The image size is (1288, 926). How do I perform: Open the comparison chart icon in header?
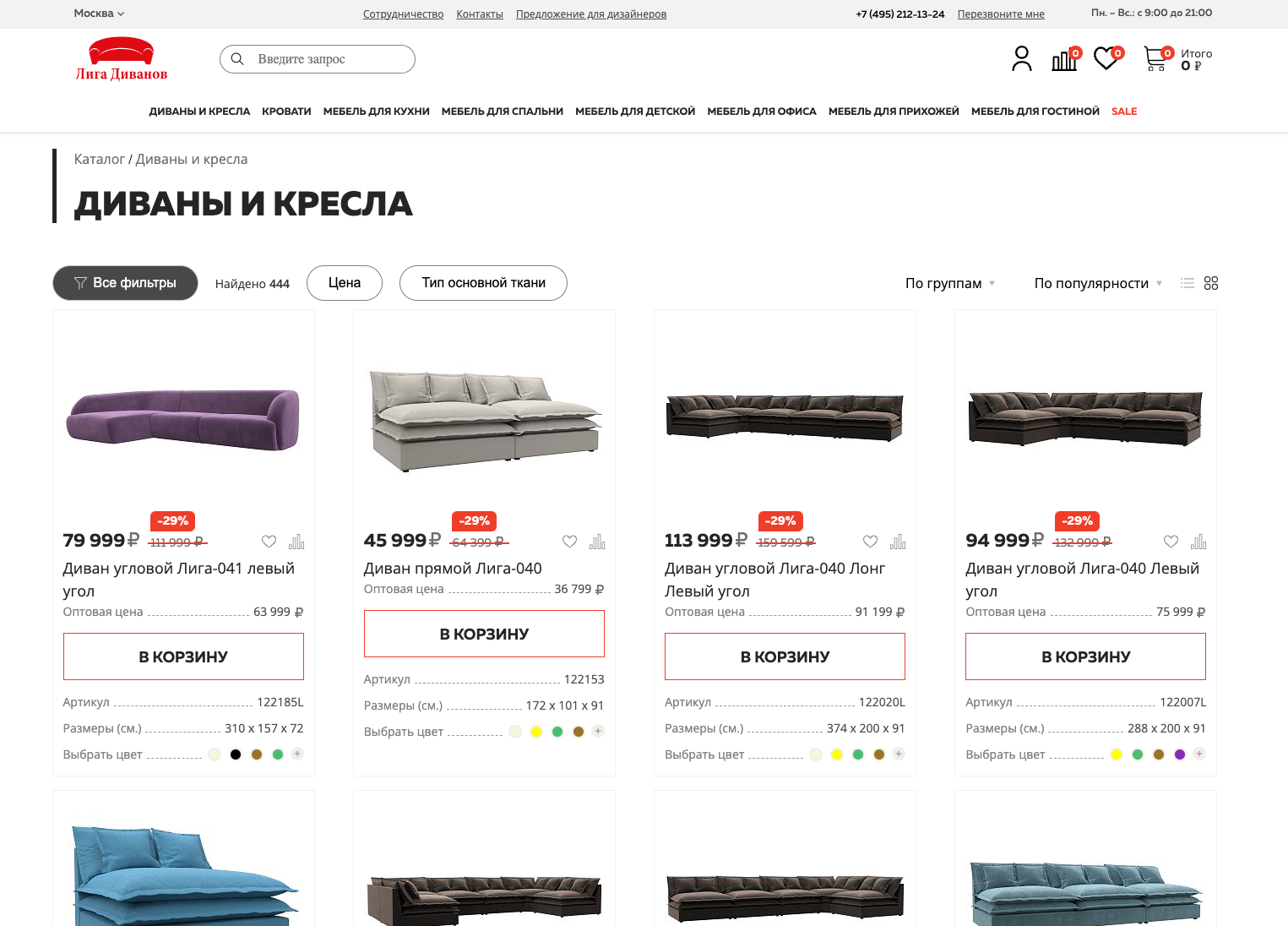1064,59
